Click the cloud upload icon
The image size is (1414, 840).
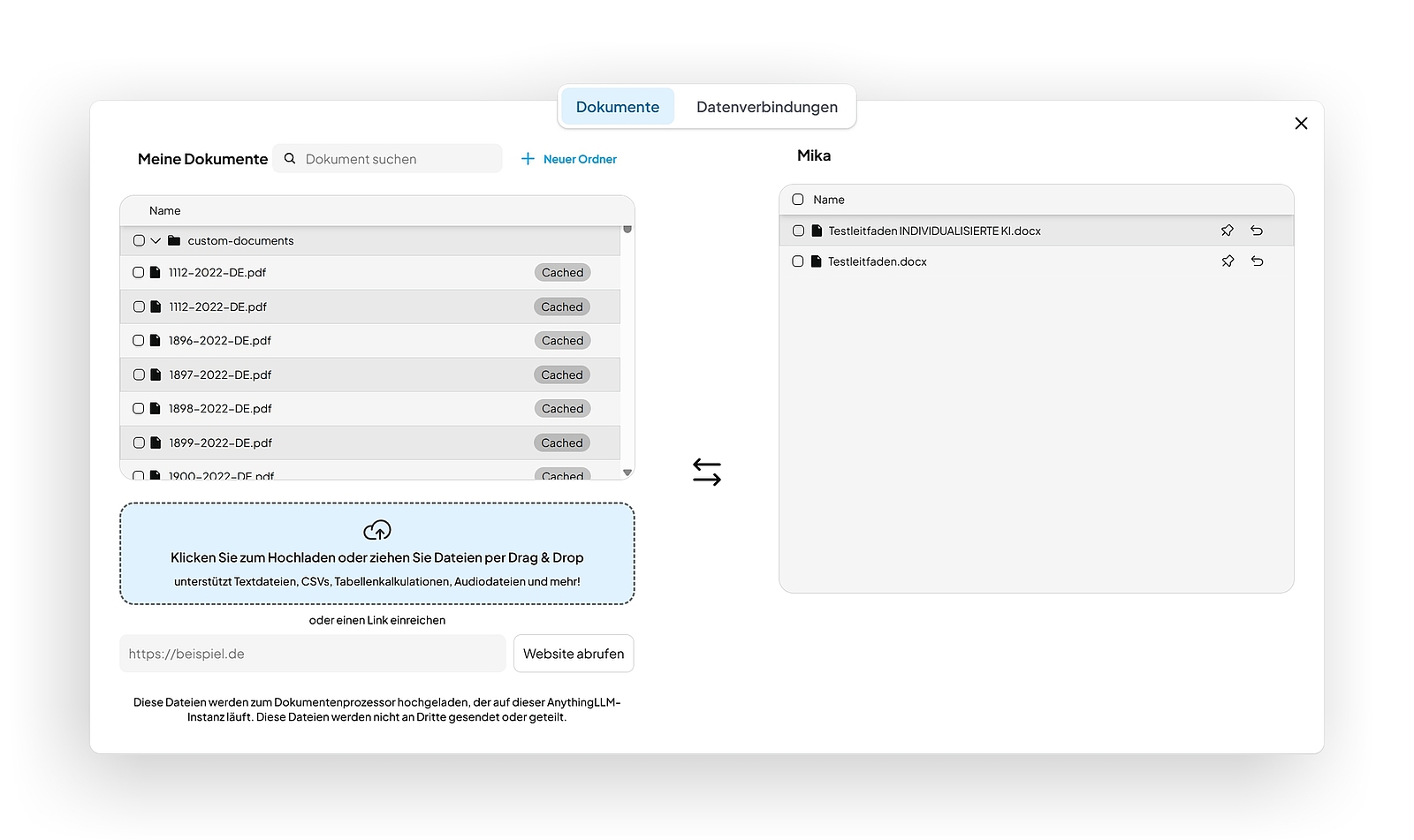click(377, 530)
